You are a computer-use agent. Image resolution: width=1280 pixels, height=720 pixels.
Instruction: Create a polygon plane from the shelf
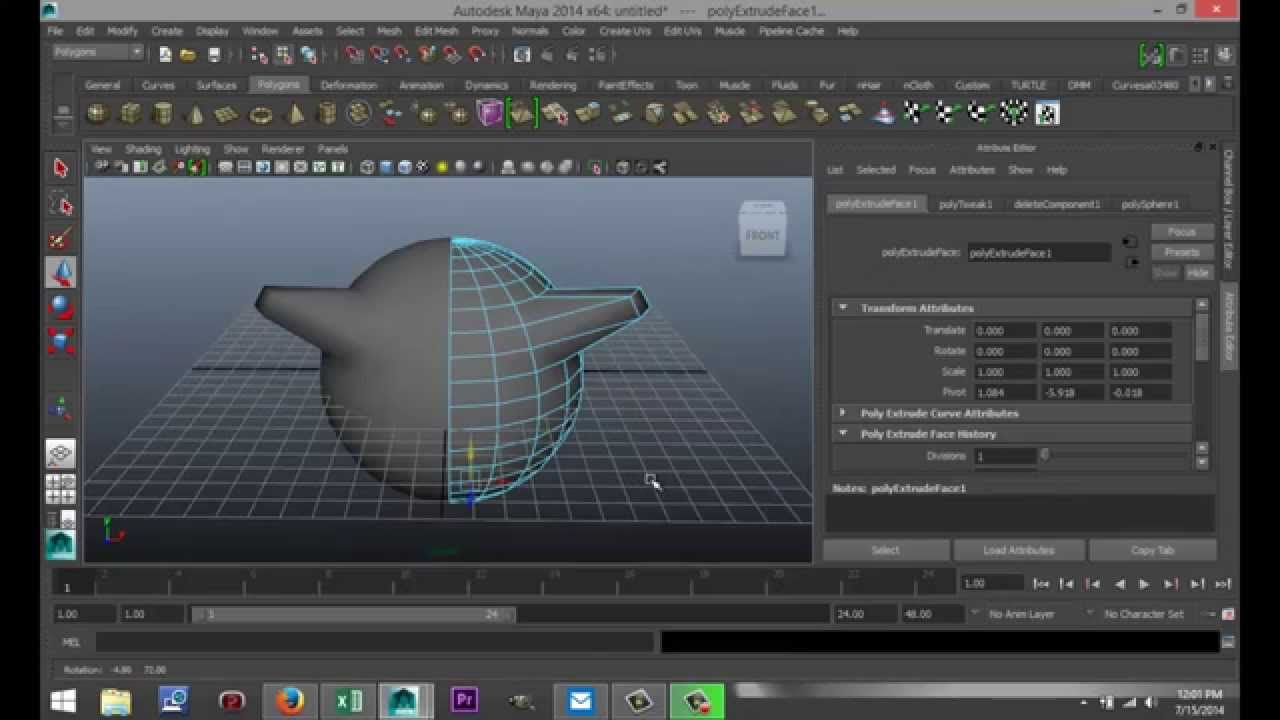(x=228, y=114)
